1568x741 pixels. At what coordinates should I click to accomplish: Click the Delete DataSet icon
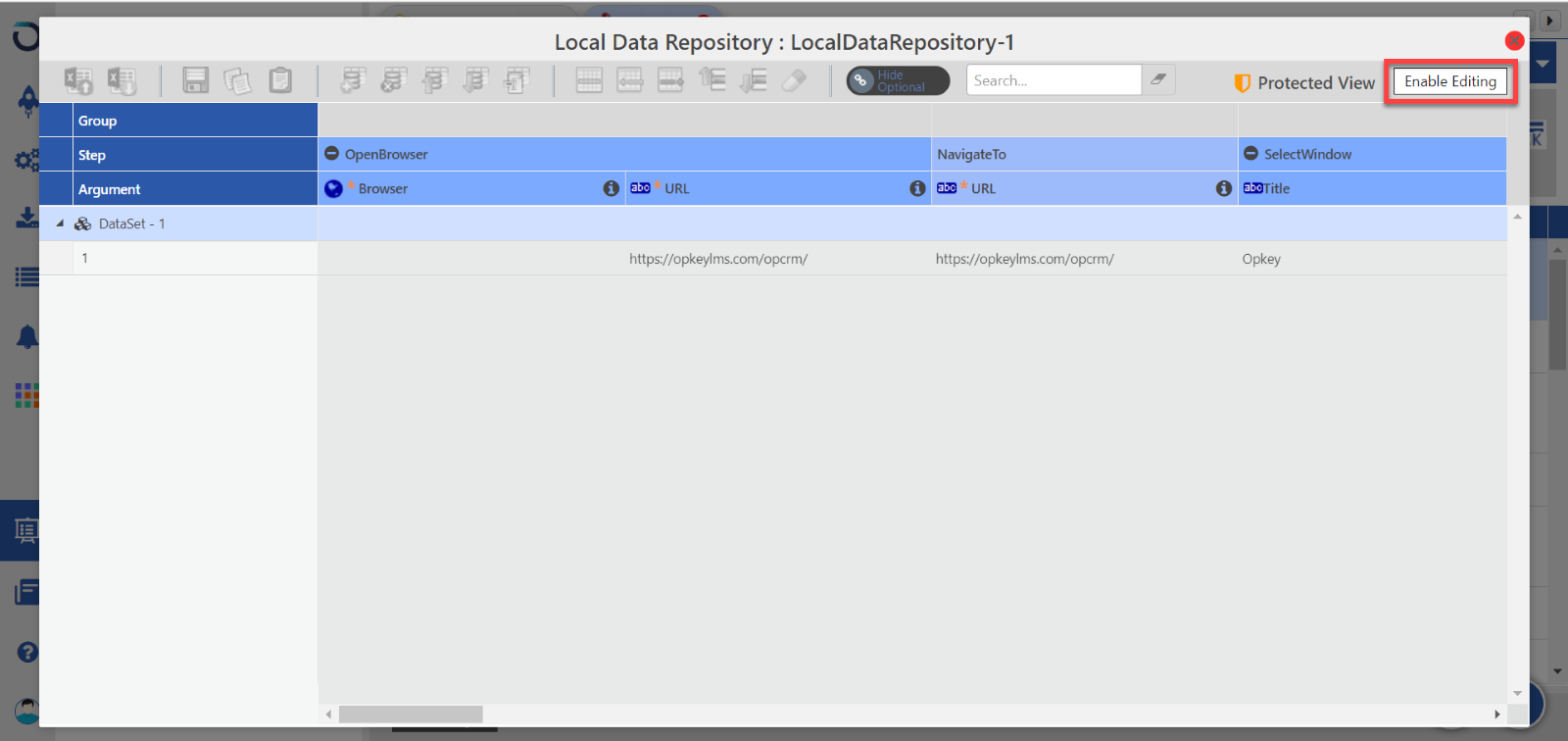tap(393, 80)
